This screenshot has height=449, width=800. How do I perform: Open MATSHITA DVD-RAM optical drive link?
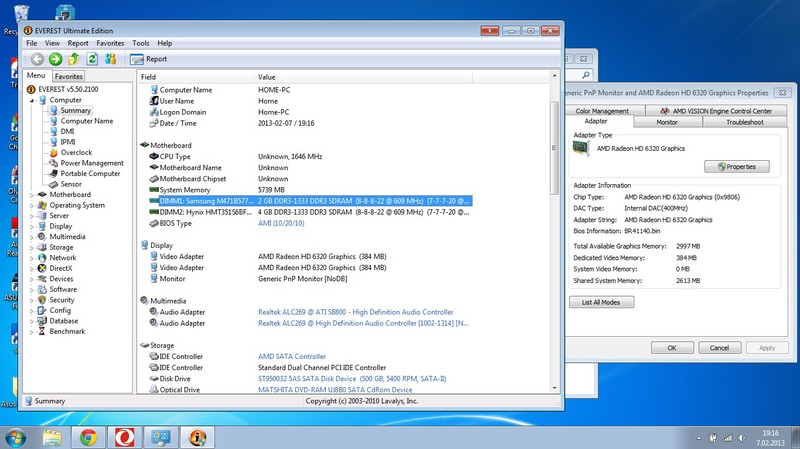coord(335,390)
